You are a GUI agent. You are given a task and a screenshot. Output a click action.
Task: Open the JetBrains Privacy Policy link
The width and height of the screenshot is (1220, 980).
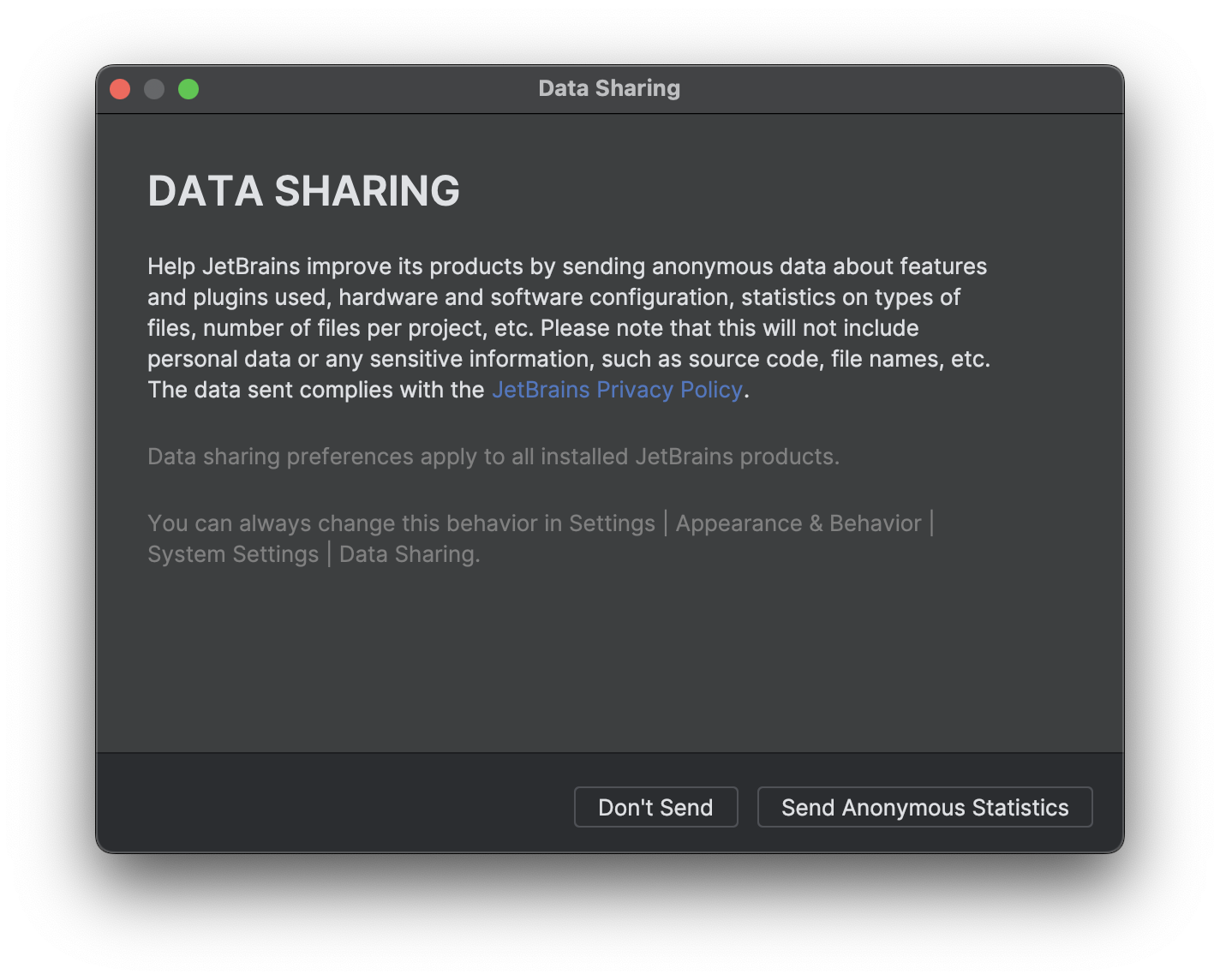pyautogui.click(x=617, y=390)
